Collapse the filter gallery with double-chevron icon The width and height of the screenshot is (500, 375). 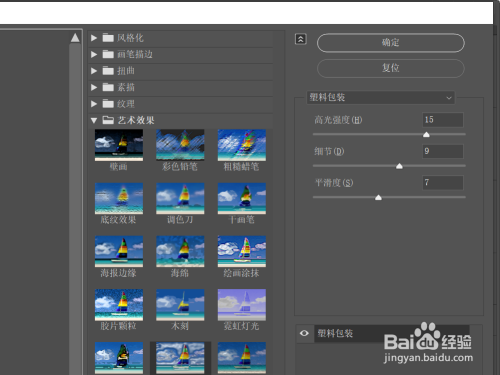tap(301, 39)
